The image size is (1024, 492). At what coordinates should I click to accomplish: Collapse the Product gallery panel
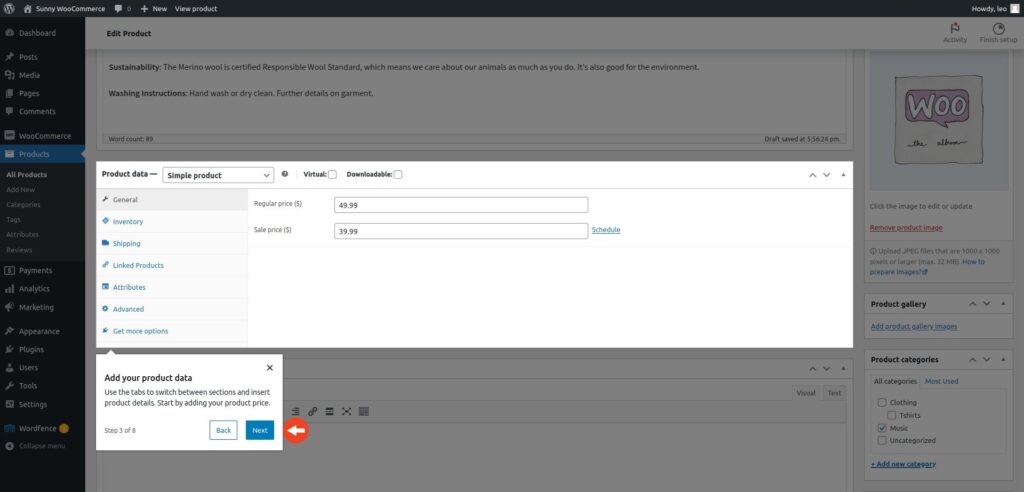pos(1002,304)
